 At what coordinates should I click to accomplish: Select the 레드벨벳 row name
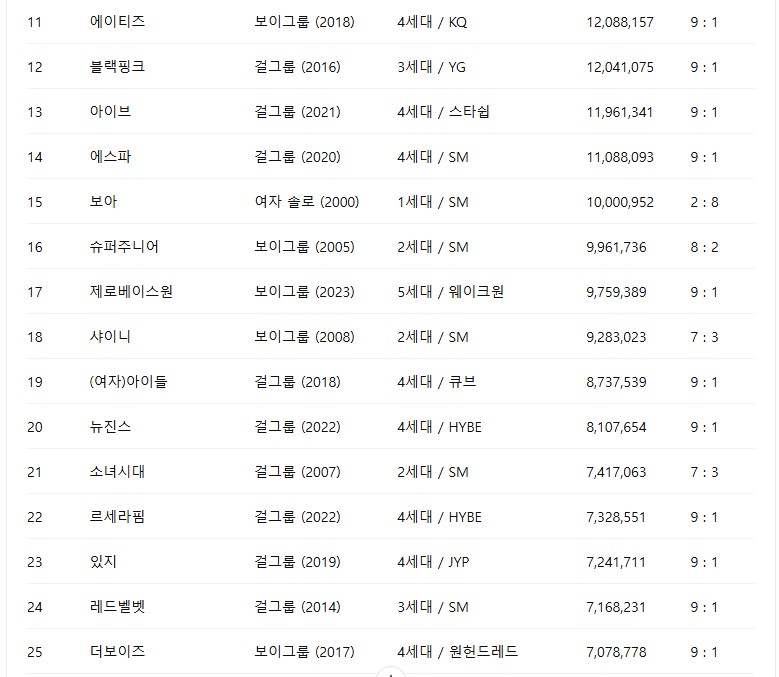[117, 607]
